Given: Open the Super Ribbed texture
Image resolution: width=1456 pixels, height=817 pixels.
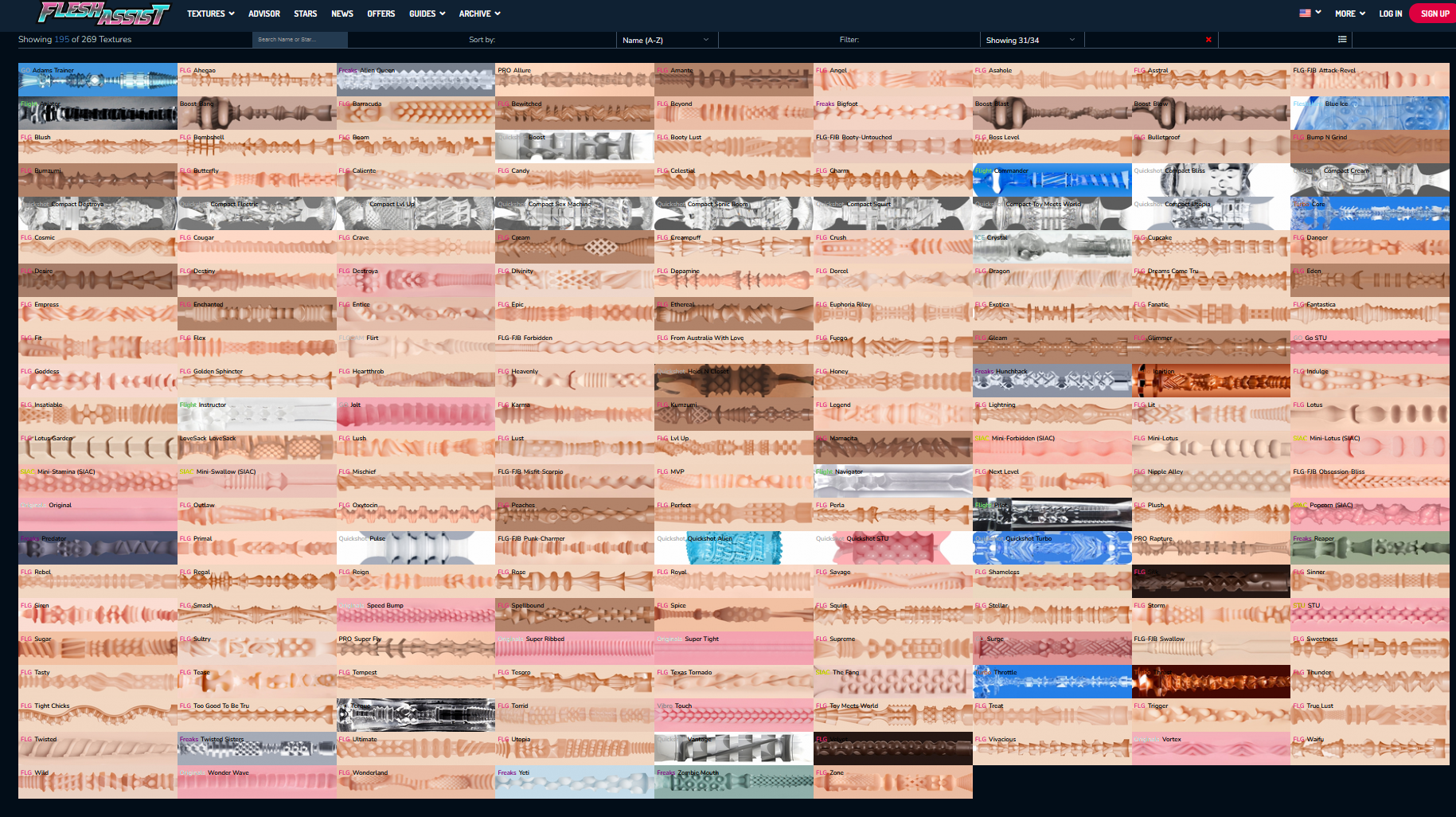Looking at the screenshot, I should click(x=575, y=648).
